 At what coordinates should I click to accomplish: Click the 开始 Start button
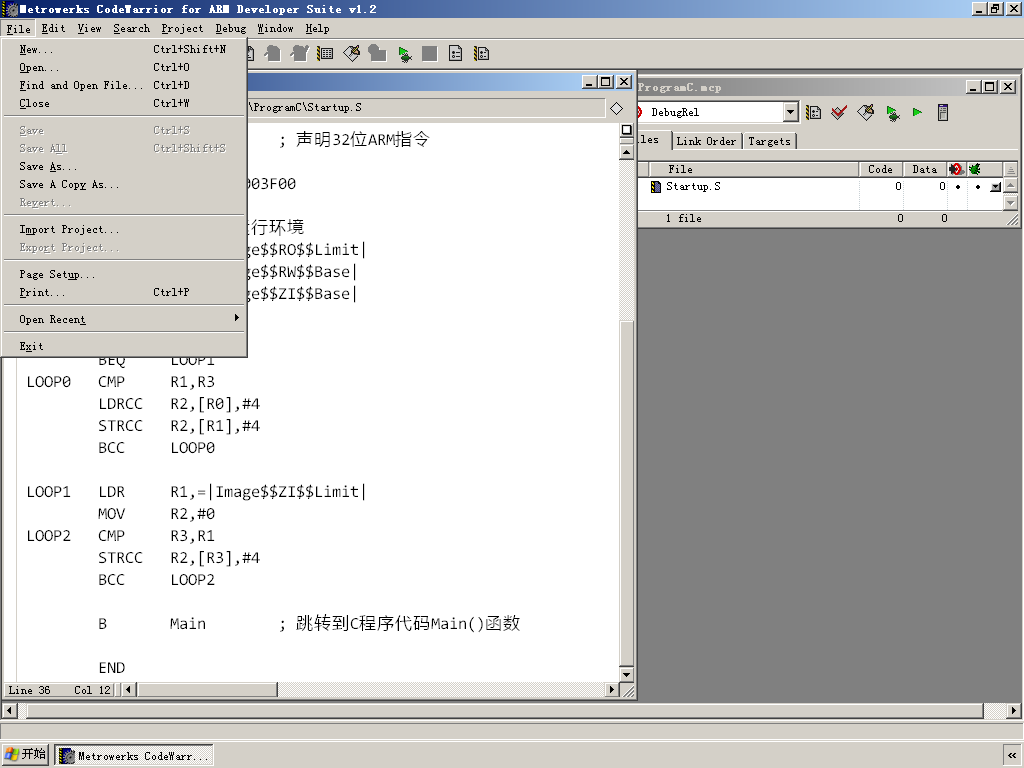coord(25,754)
